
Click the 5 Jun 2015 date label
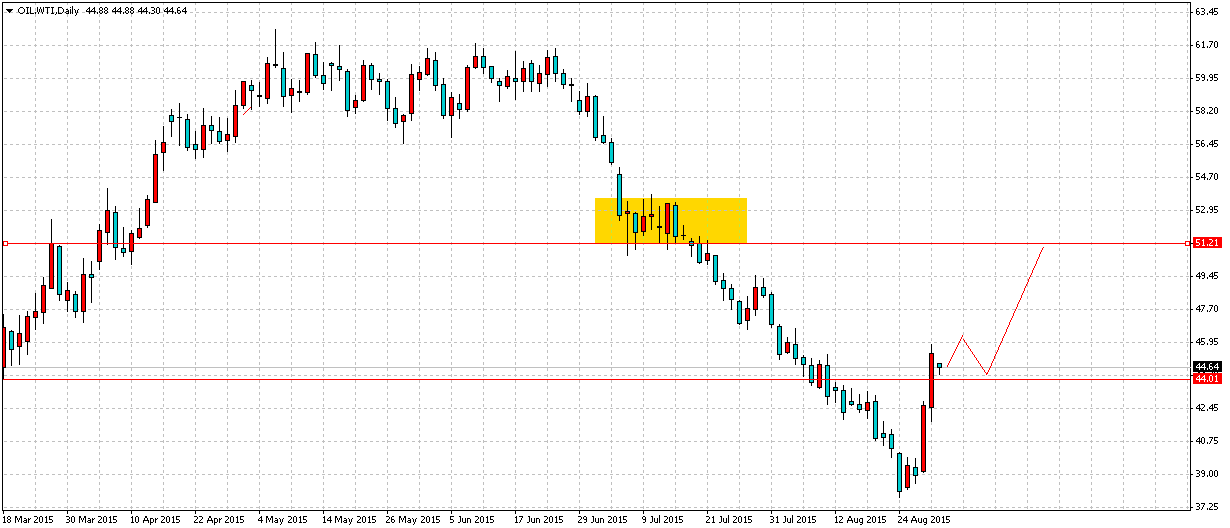pos(470,520)
